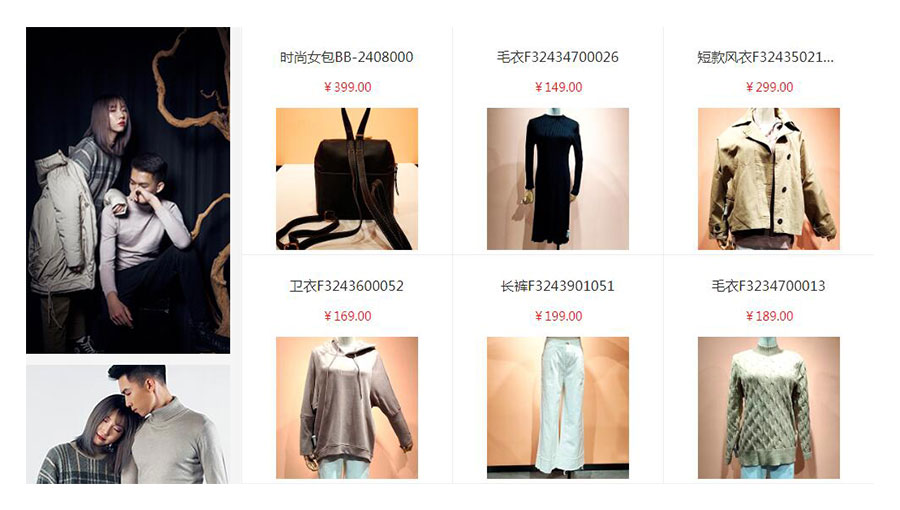Open the couple in turtleneck sweaters banner

point(128,424)
